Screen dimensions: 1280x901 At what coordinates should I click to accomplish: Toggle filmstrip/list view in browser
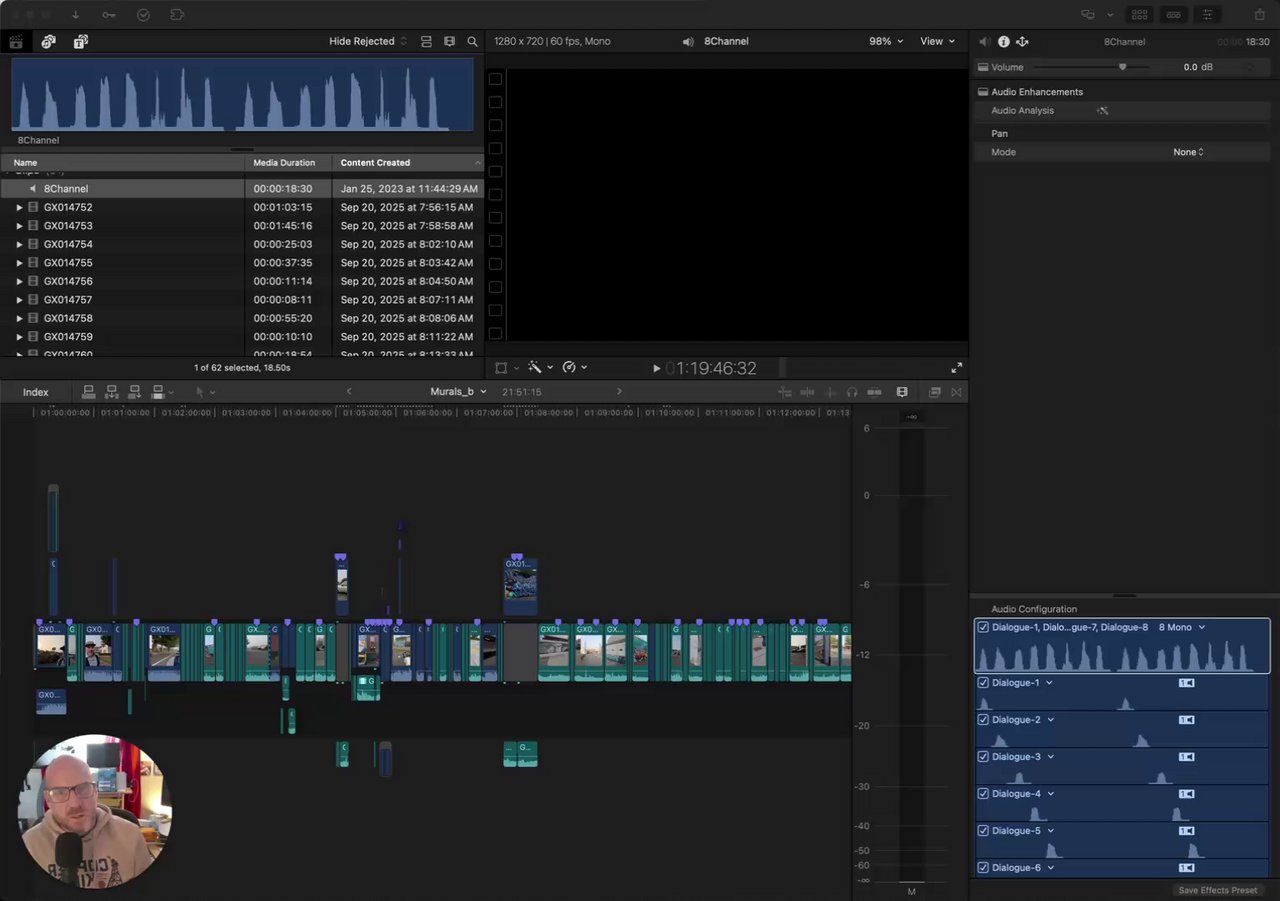(426, 41)
